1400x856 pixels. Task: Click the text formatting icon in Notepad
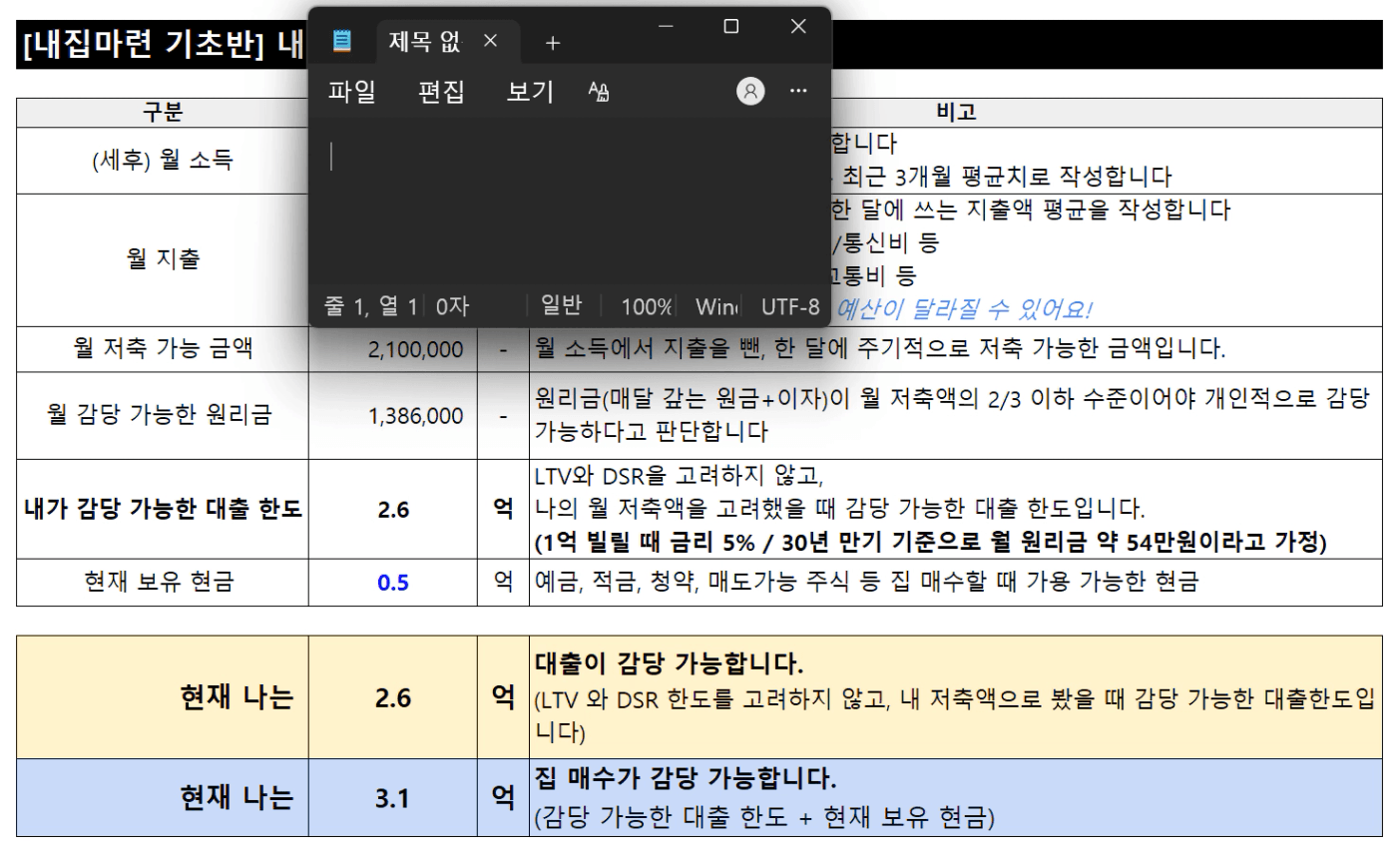click(x=599, y=92)
